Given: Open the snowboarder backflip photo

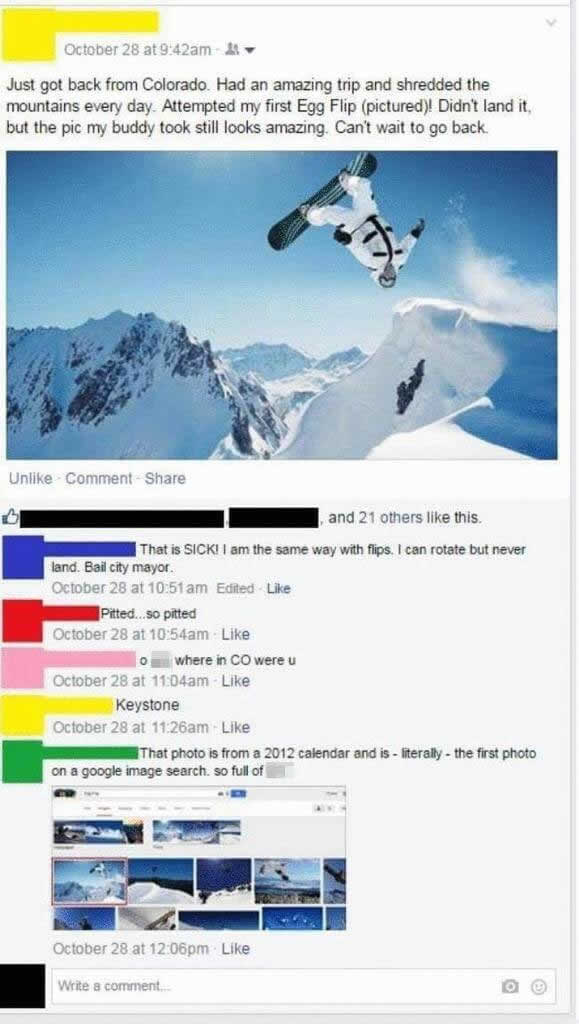Looking at the screenshot, I should coord(282,305).
